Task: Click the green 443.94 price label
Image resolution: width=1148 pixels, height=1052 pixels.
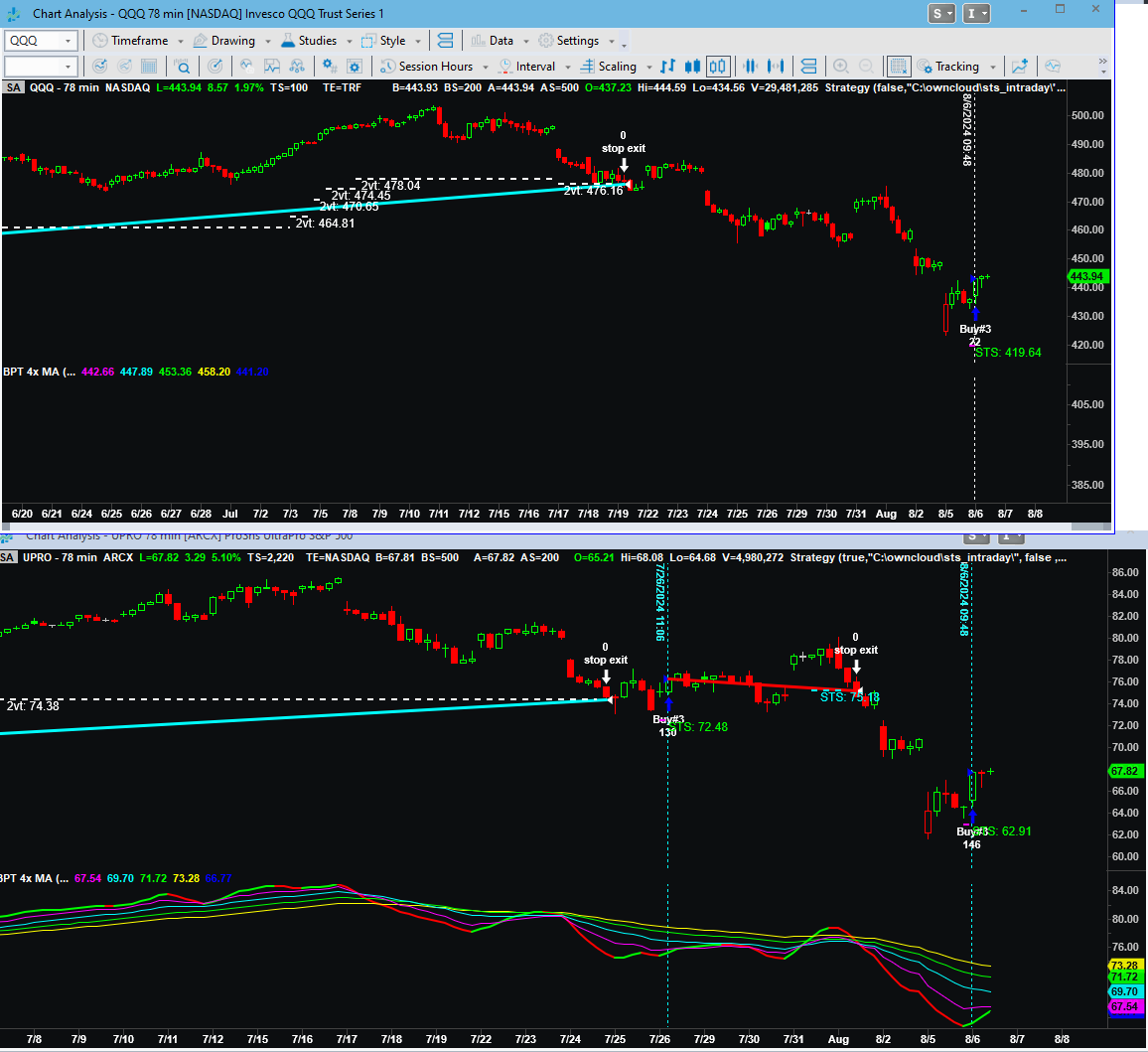Action: 1088,277
